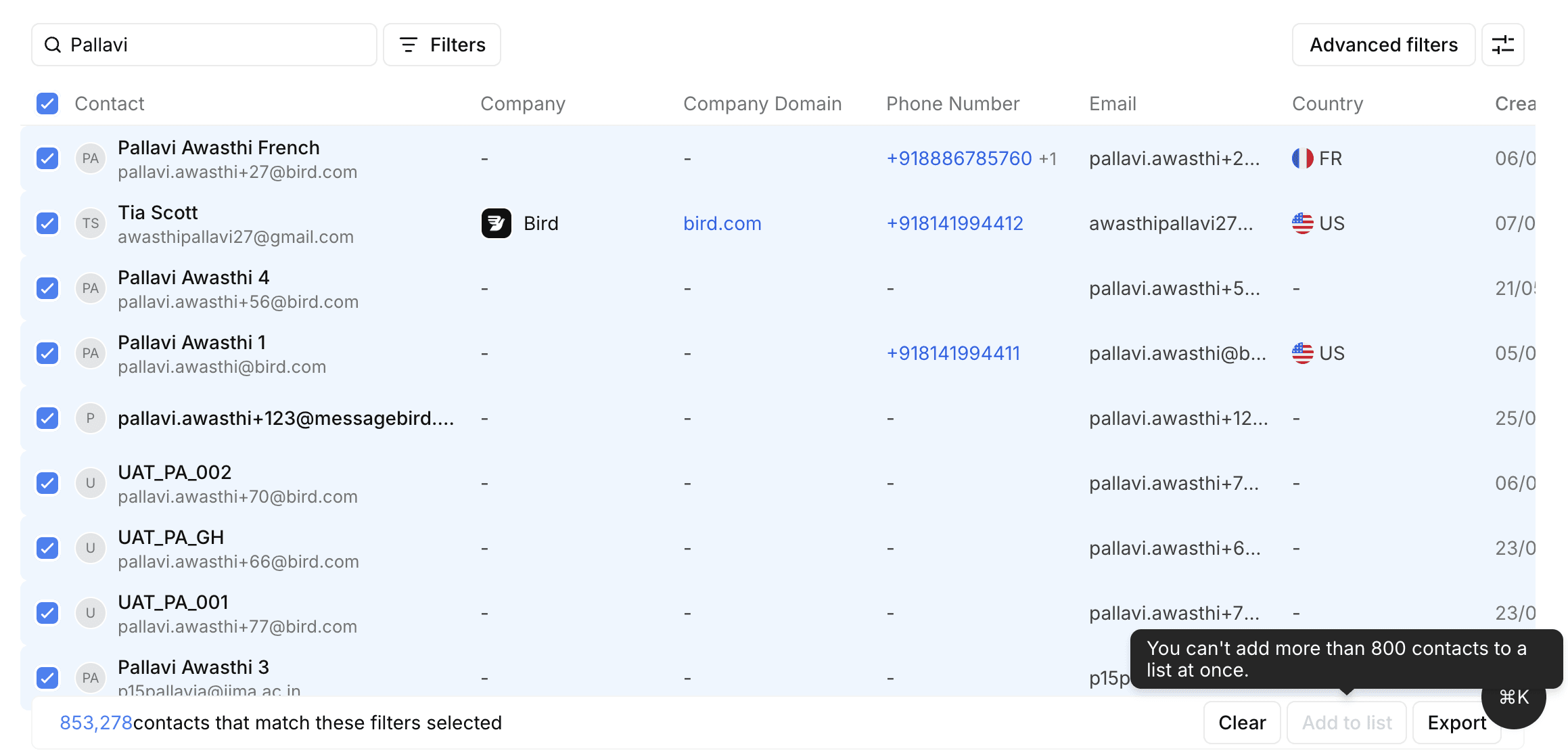
Task: Focus the Pallavi search field
Action: [x=216, y=45]
